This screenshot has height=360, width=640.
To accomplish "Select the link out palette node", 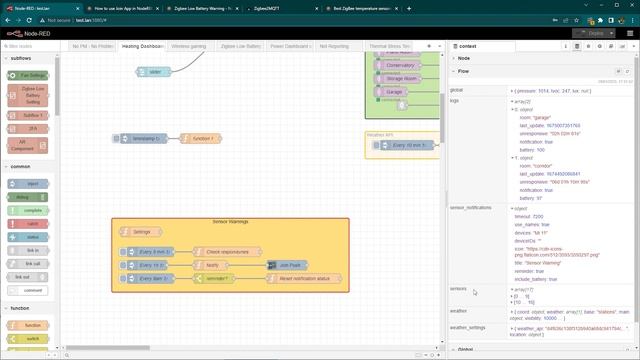I will [28, 277].
